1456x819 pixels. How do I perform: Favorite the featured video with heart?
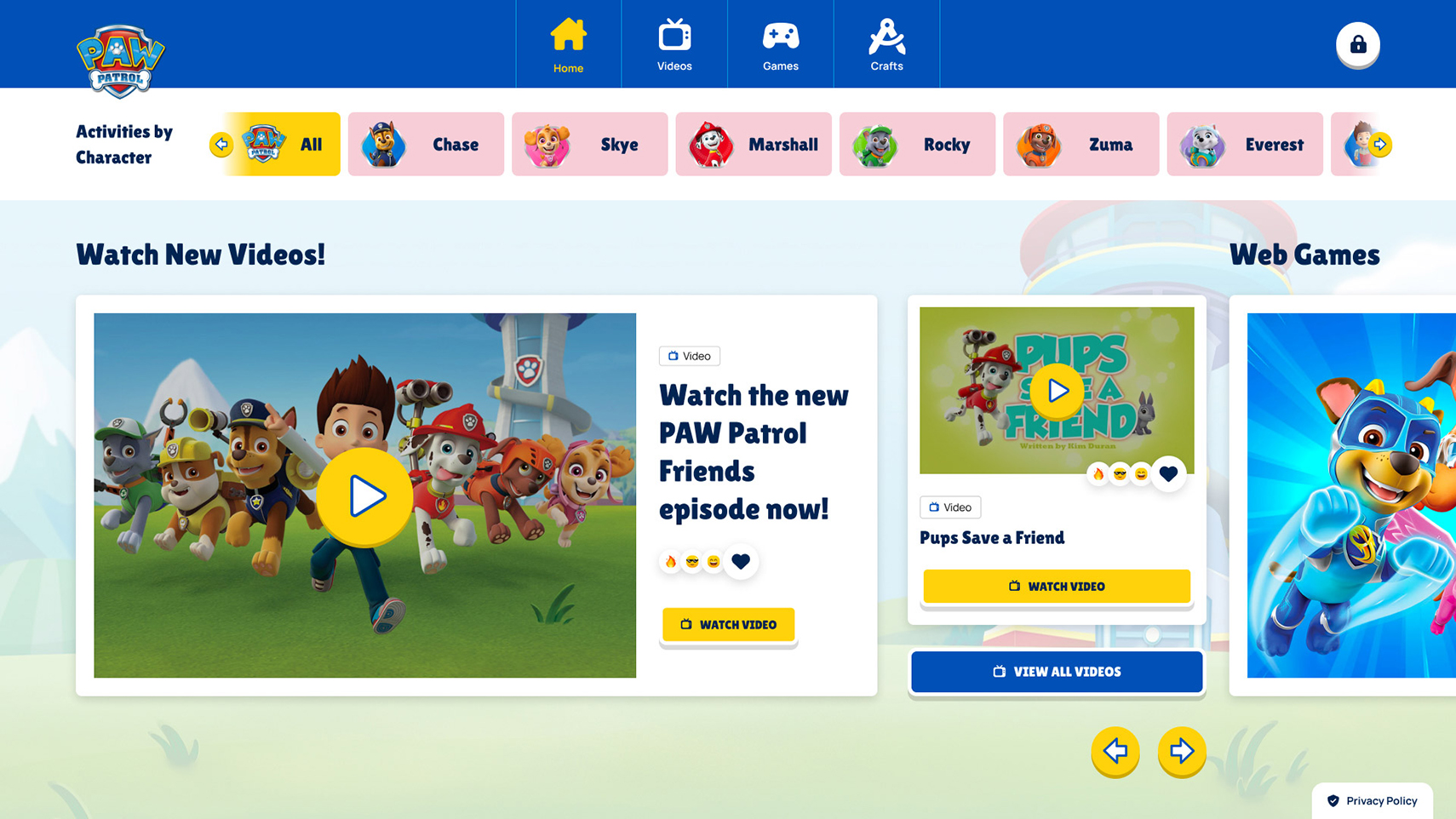[741, 561]
